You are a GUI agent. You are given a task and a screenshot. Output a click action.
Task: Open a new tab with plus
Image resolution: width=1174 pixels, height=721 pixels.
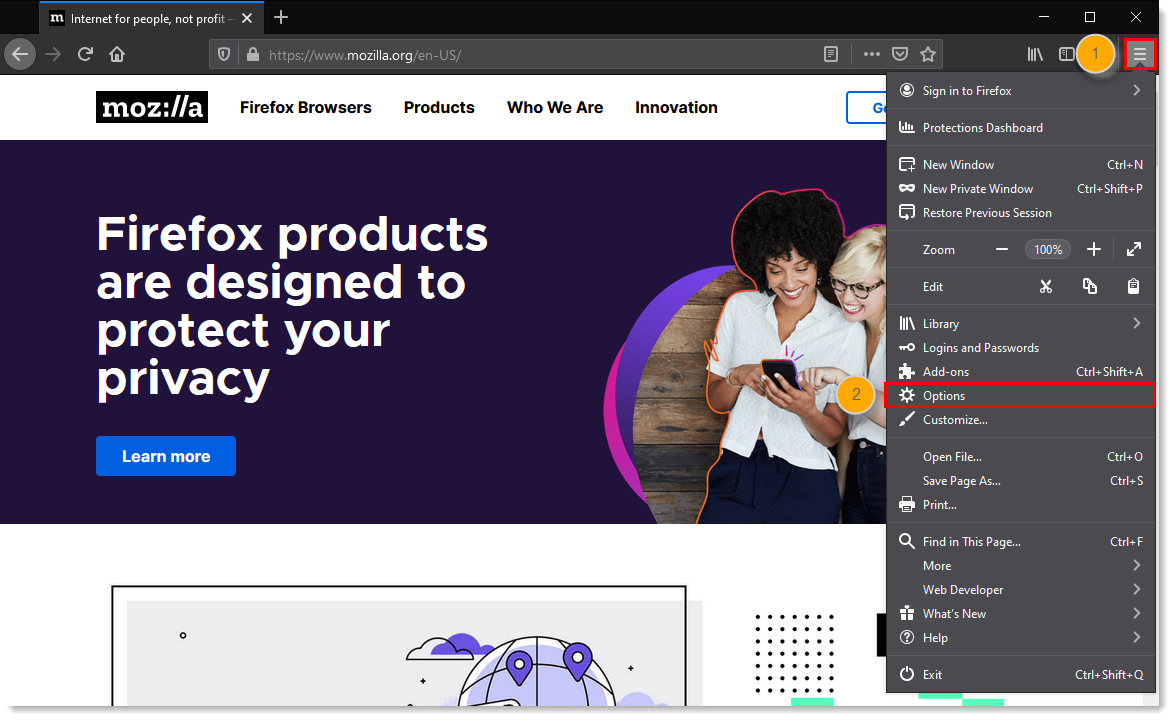tap(281, 17)
